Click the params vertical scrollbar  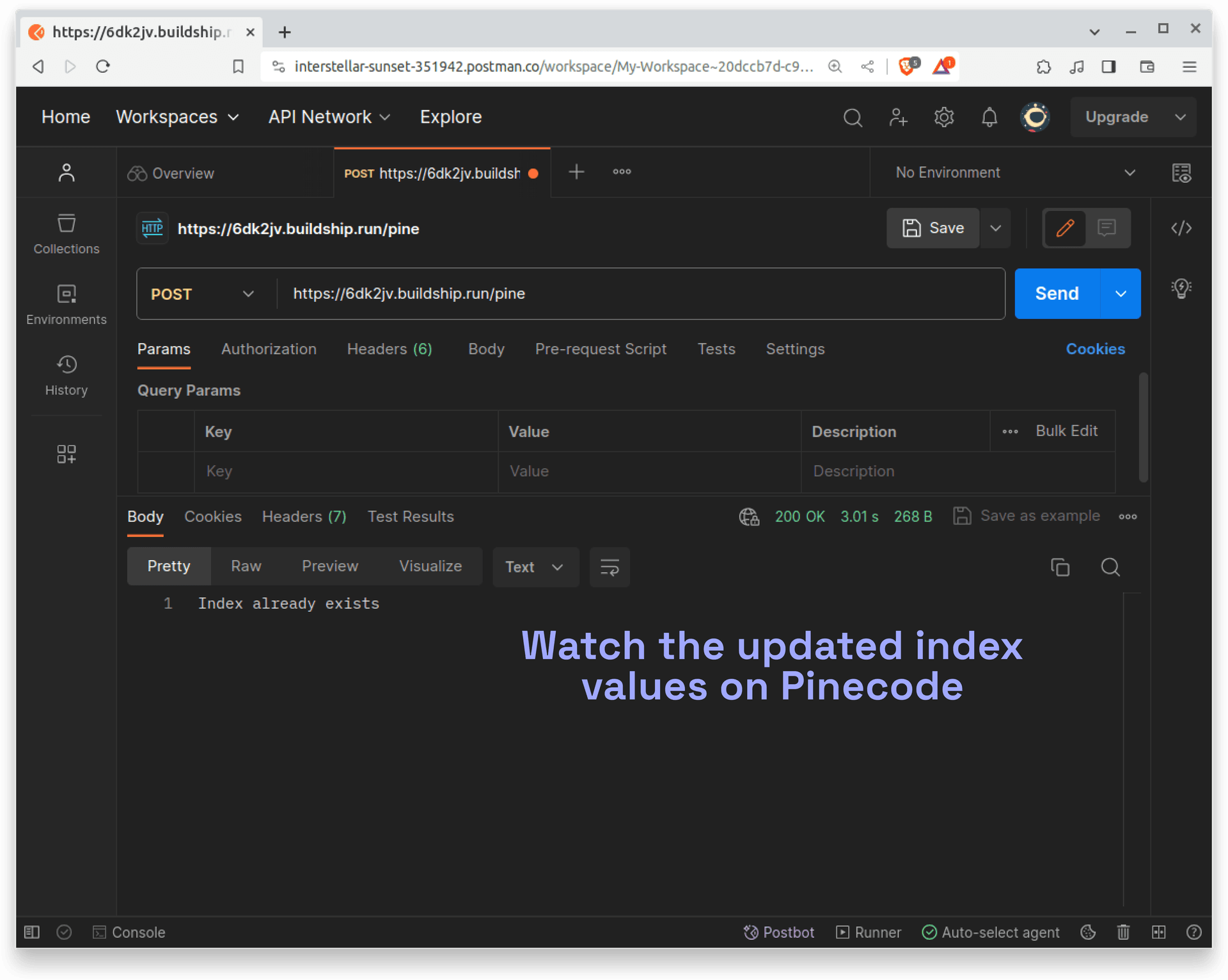coord(1143,427)
